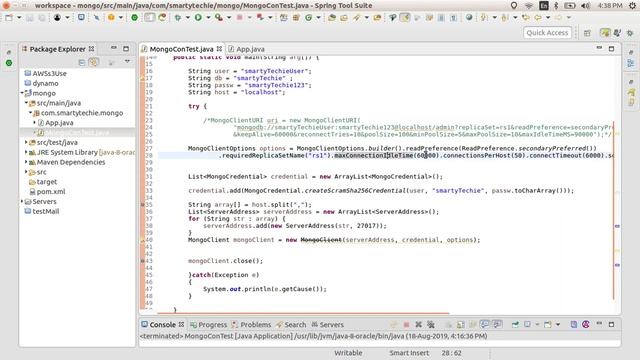The height and width of the screenshot is (360, 640).
Task: Open the Servers tab in bottom panel
Action: [x=327, y=324]
